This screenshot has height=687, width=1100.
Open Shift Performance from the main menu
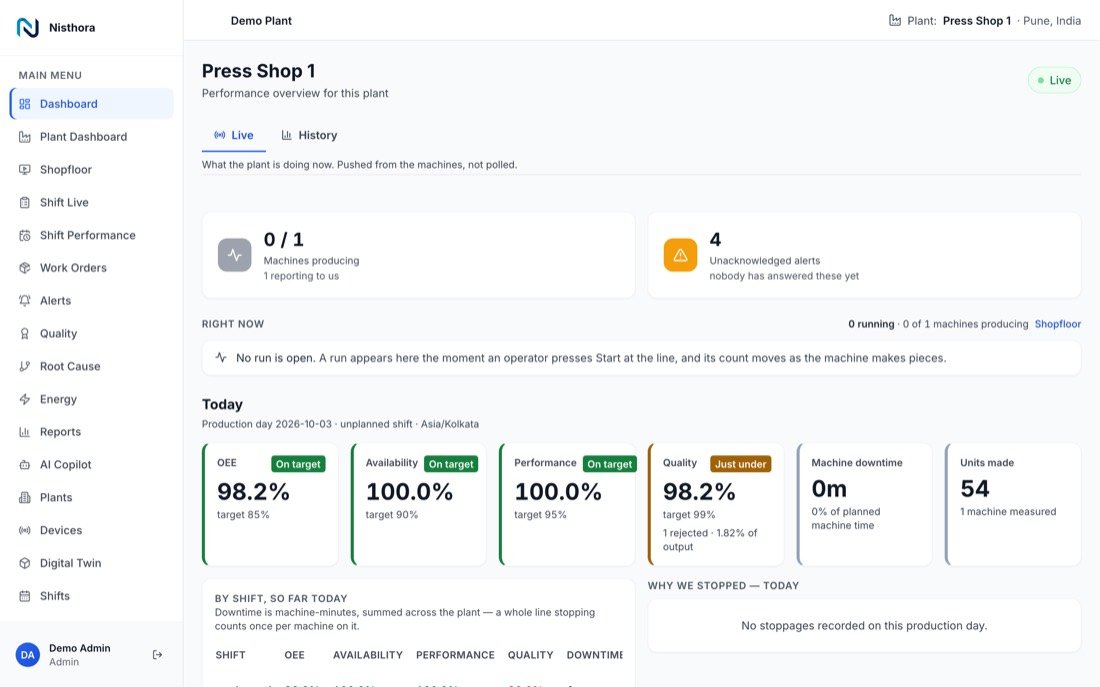click(x=91, y=235)
